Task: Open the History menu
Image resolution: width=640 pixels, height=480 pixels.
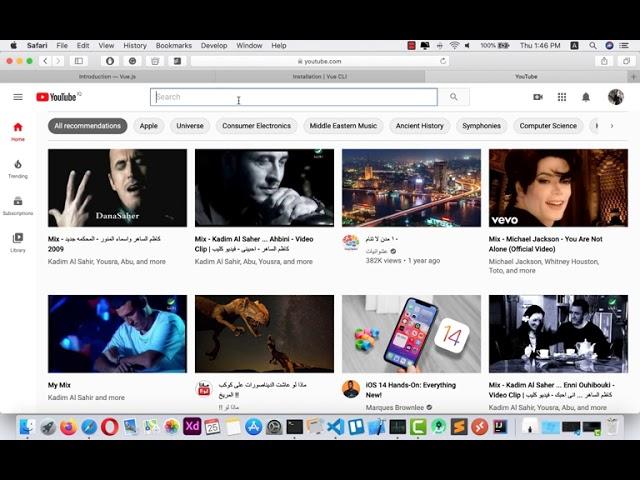Action: click(x=135, y=46)
